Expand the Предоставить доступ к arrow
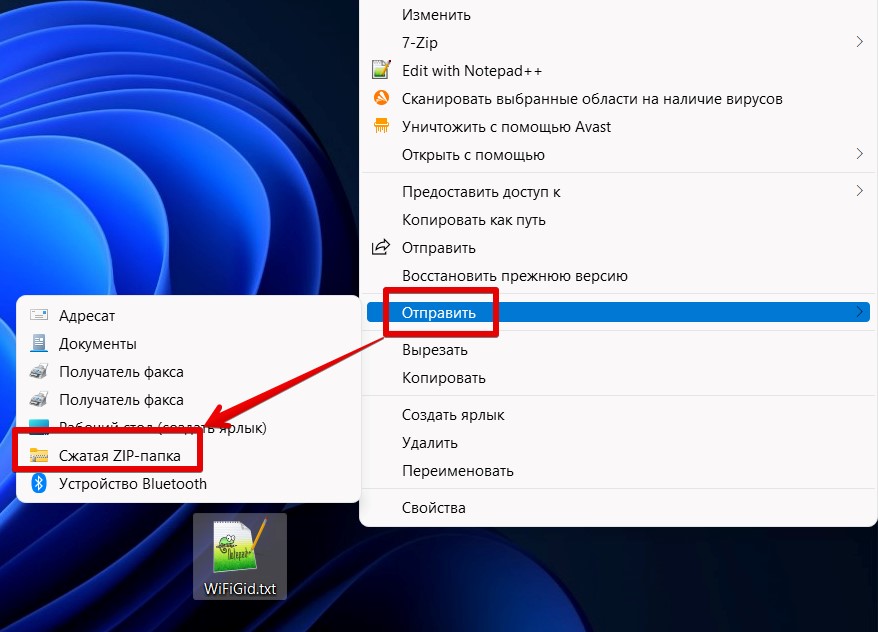The width and height of the screenshot is (878, 632). coord(860,191)
